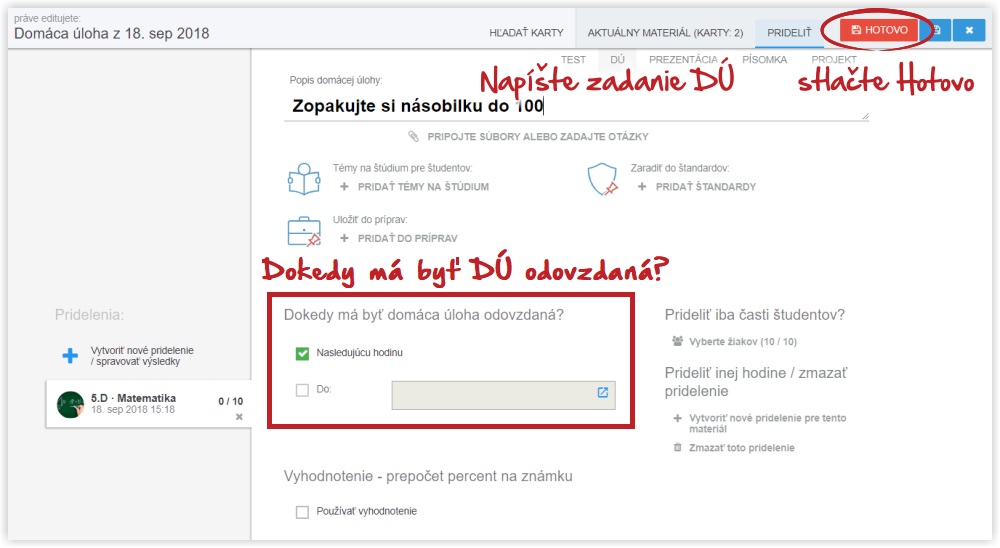This screenshot has width=1000, height=548.
Task: Add study topics via Pridať témy na štúdium
Action: [423, 187]
